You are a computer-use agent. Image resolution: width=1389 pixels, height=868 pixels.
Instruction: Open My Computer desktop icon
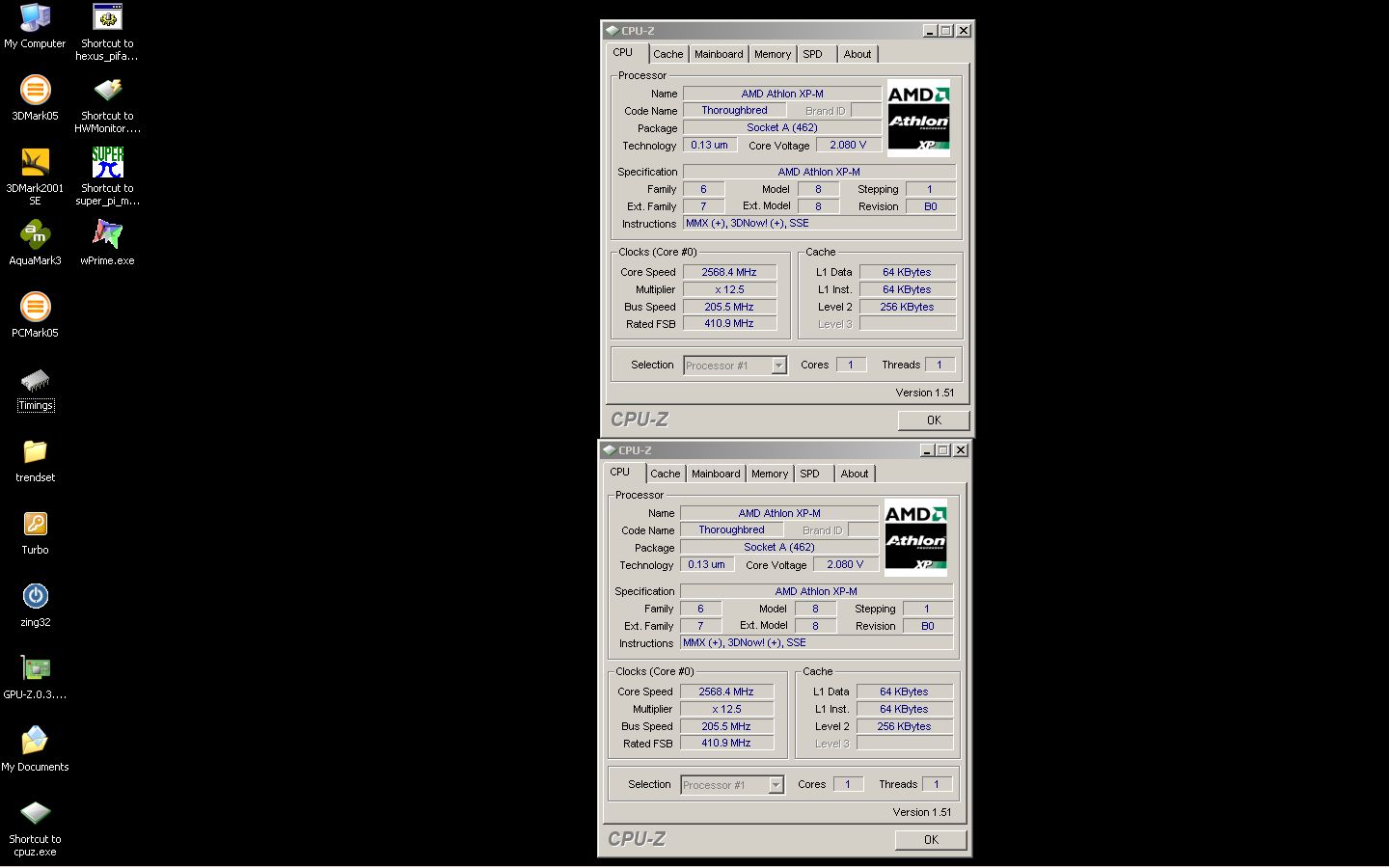coord(35,26)
